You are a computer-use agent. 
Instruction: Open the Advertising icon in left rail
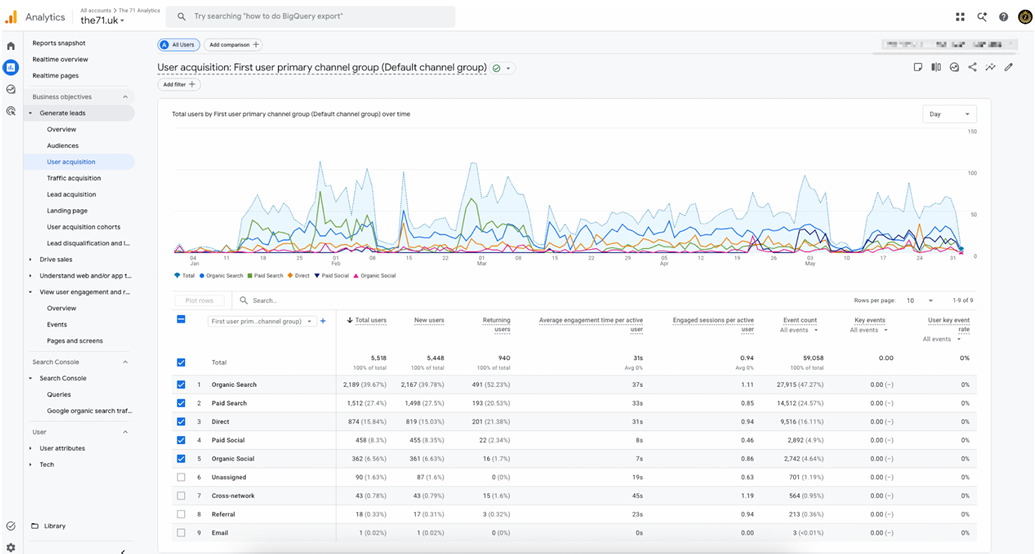pos(11,111)
